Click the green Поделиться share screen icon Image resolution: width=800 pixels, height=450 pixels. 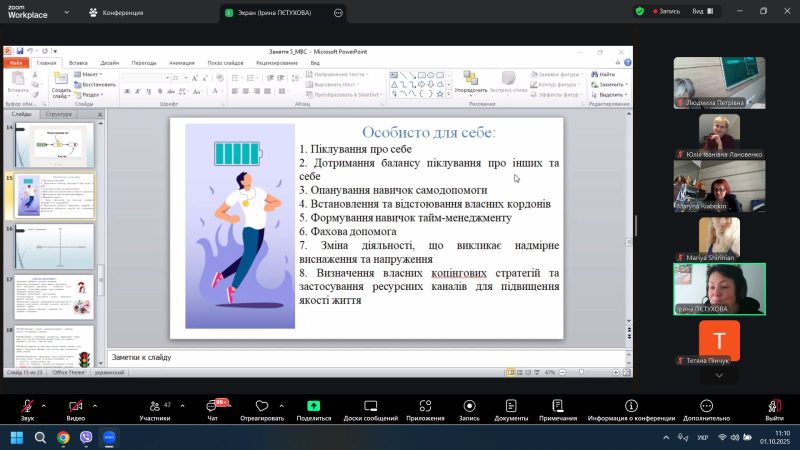[x=313, y=406]
